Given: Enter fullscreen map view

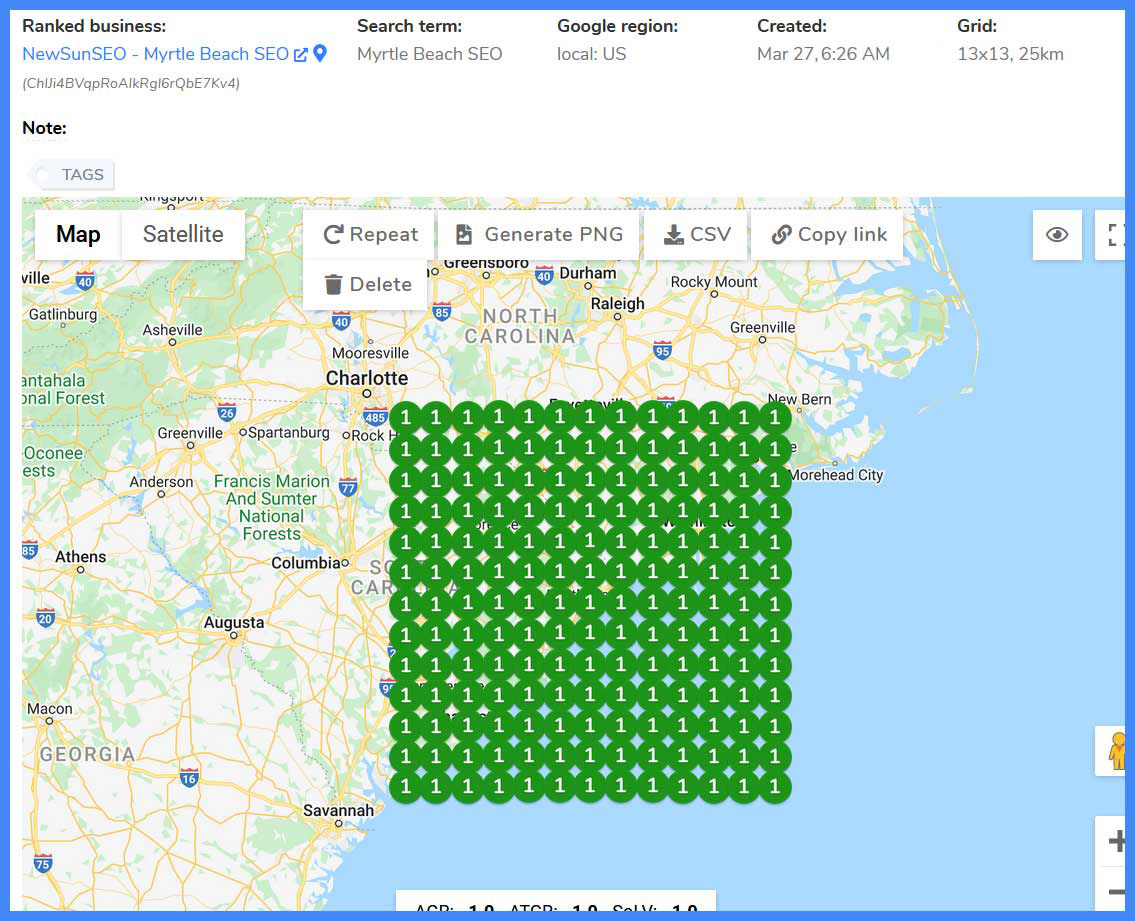Looking at the screenshot, I should (1116, 235).
